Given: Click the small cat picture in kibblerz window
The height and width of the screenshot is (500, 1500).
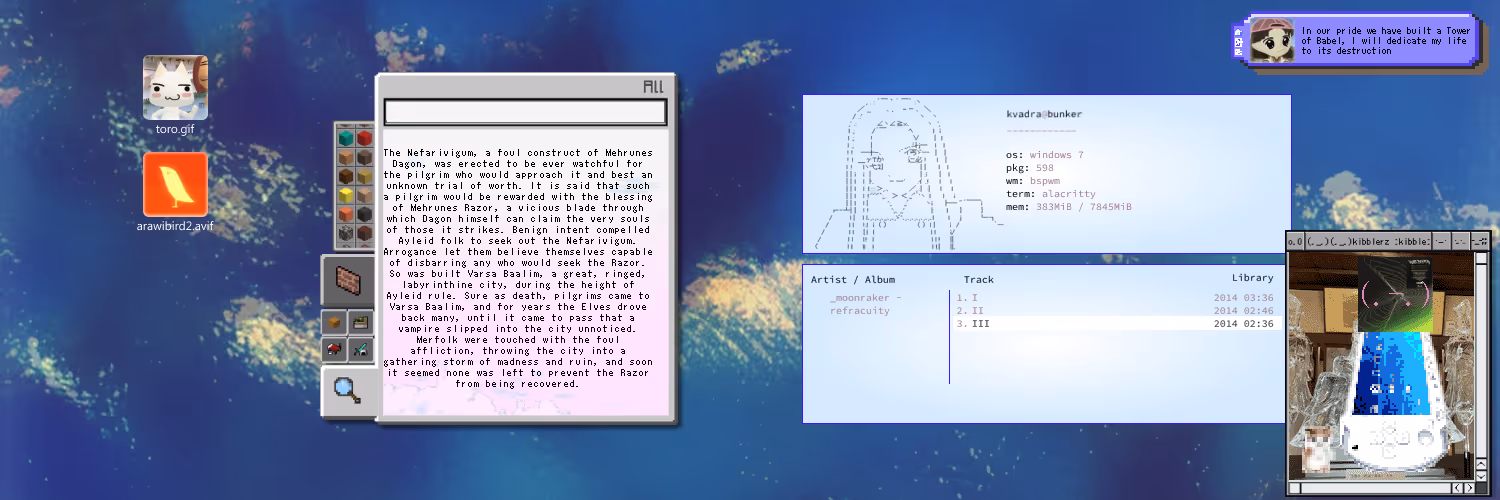Looking at the screenshot, I should pos(1318,449).
